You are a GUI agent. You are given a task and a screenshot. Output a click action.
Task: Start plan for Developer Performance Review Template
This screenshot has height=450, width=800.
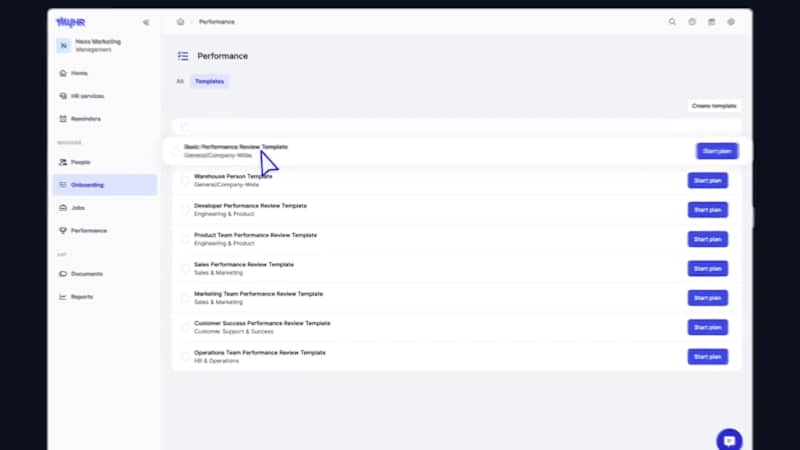[x=707, y=210]
